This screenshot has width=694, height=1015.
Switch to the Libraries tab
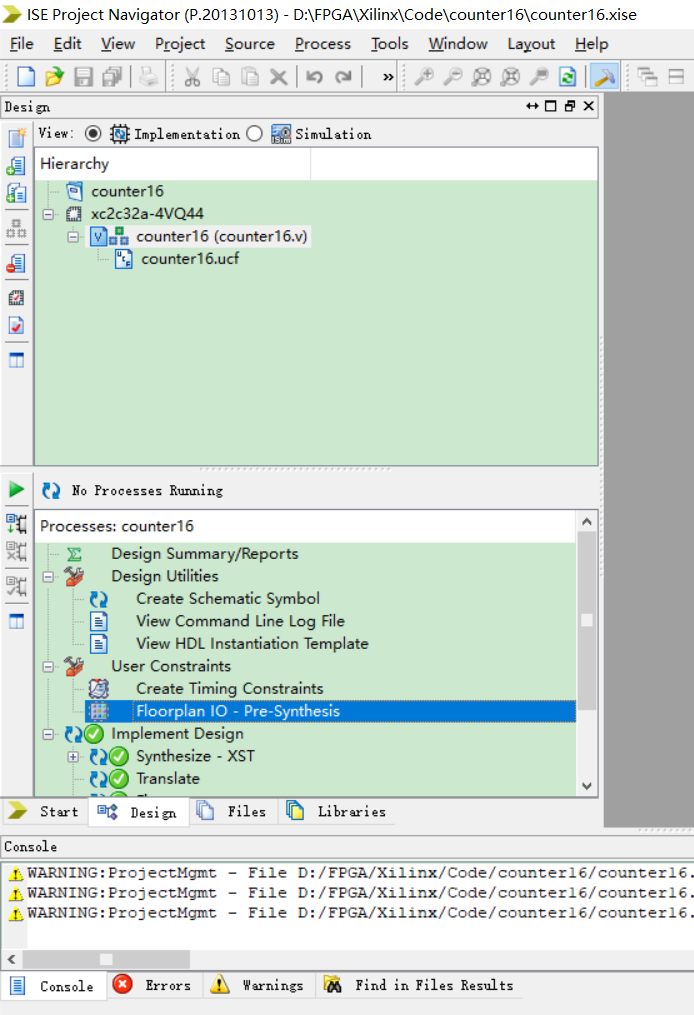337,812
